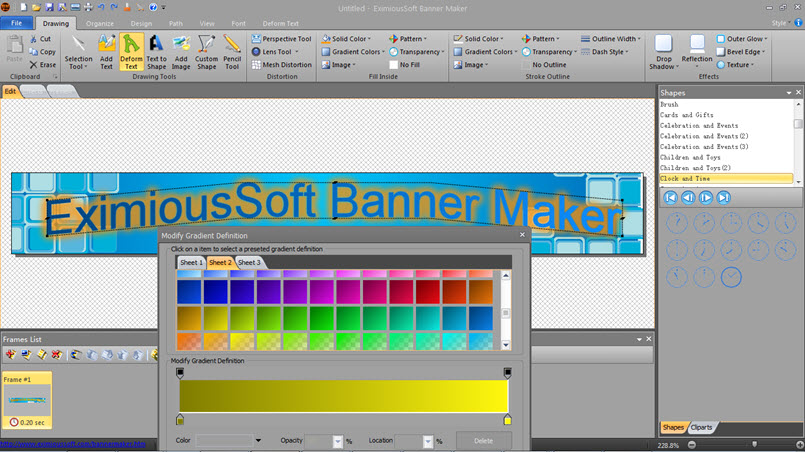Viewport: 805px width, 452px height.
Task: Open the help icon in title bar toolbar
Action: (x=153, y=7)
